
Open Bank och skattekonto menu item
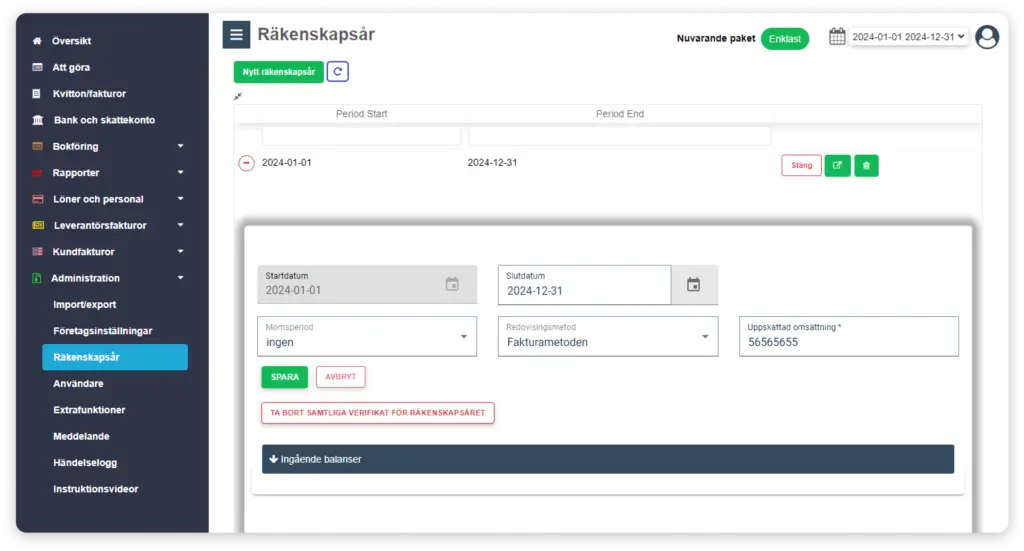(104, 120)
